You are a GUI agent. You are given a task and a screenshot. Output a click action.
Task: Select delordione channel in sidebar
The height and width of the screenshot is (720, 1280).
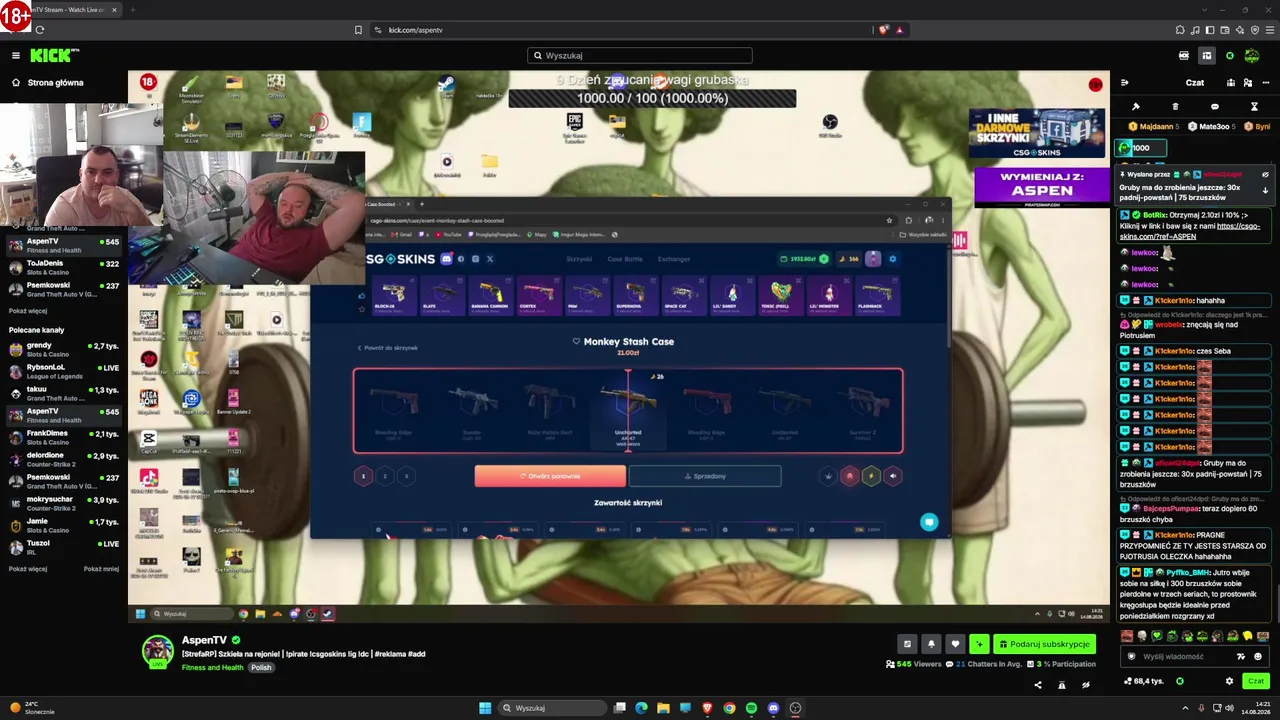click(x=64, y=459)
